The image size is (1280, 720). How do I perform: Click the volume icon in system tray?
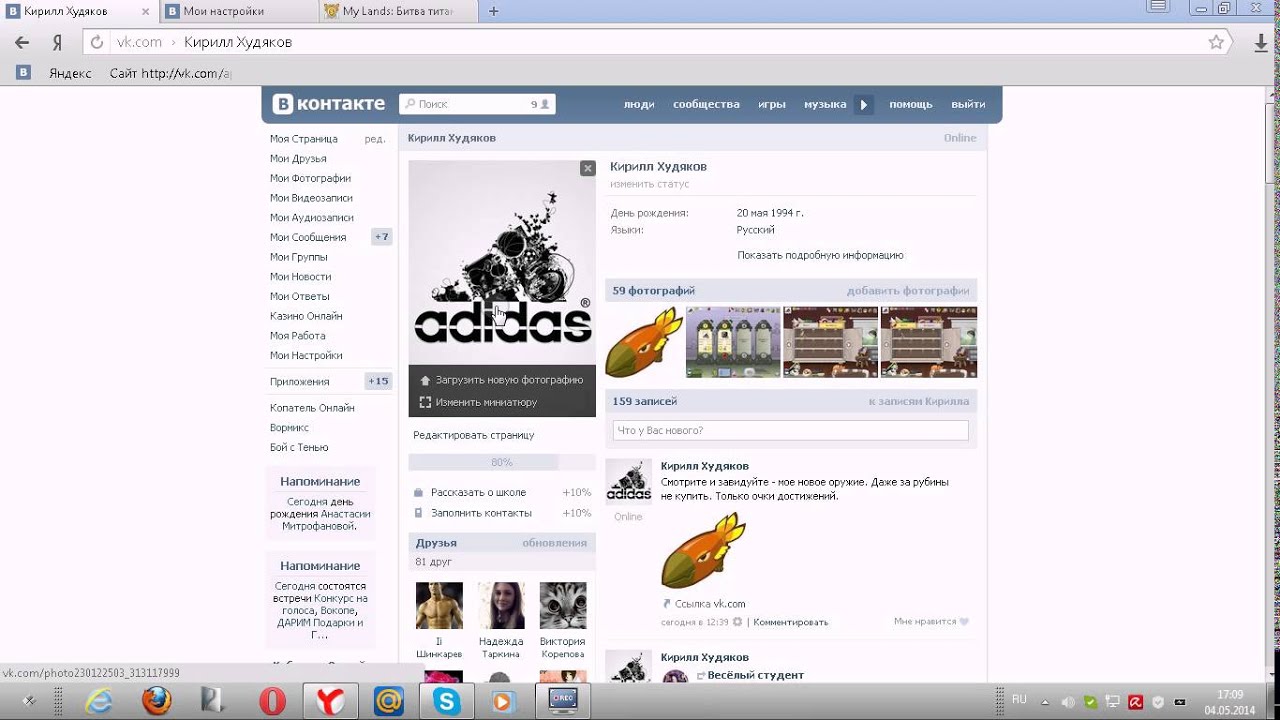click(1067, 701)
